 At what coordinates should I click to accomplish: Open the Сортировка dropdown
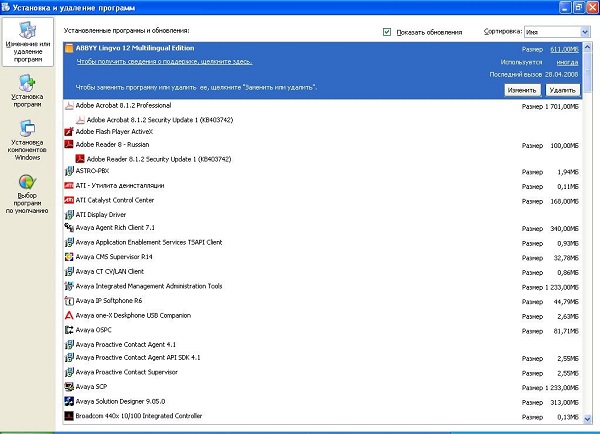585,32
